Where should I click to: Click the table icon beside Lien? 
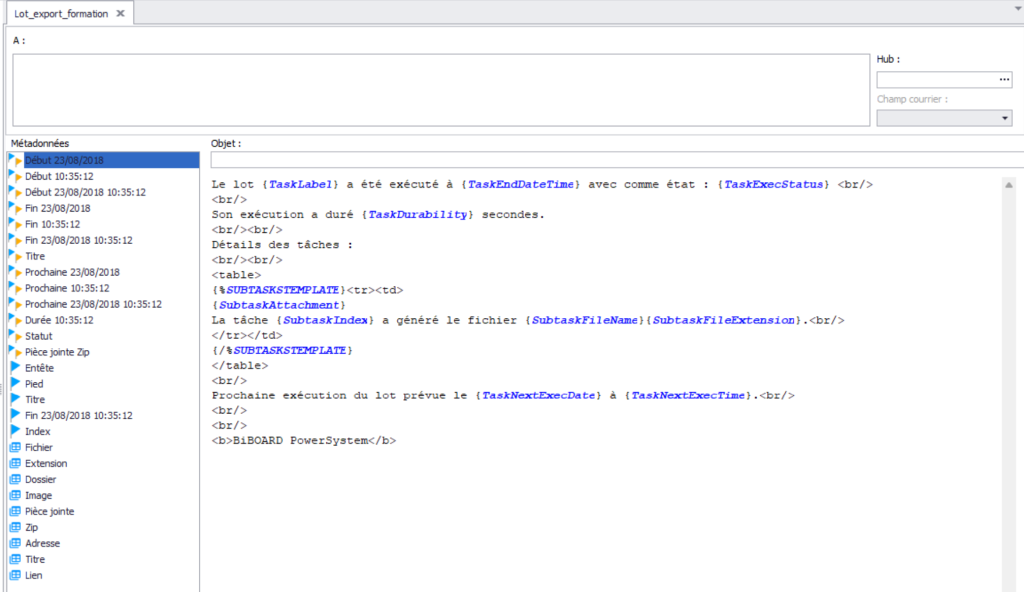(x=15, y=575)
